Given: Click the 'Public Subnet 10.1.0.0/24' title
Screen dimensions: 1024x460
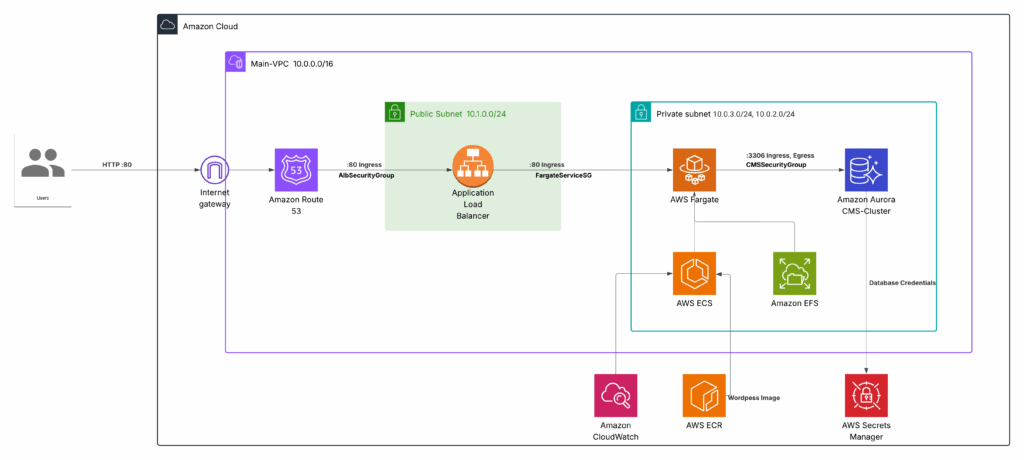Looking at the screenshot, I should tap(458, 114).
